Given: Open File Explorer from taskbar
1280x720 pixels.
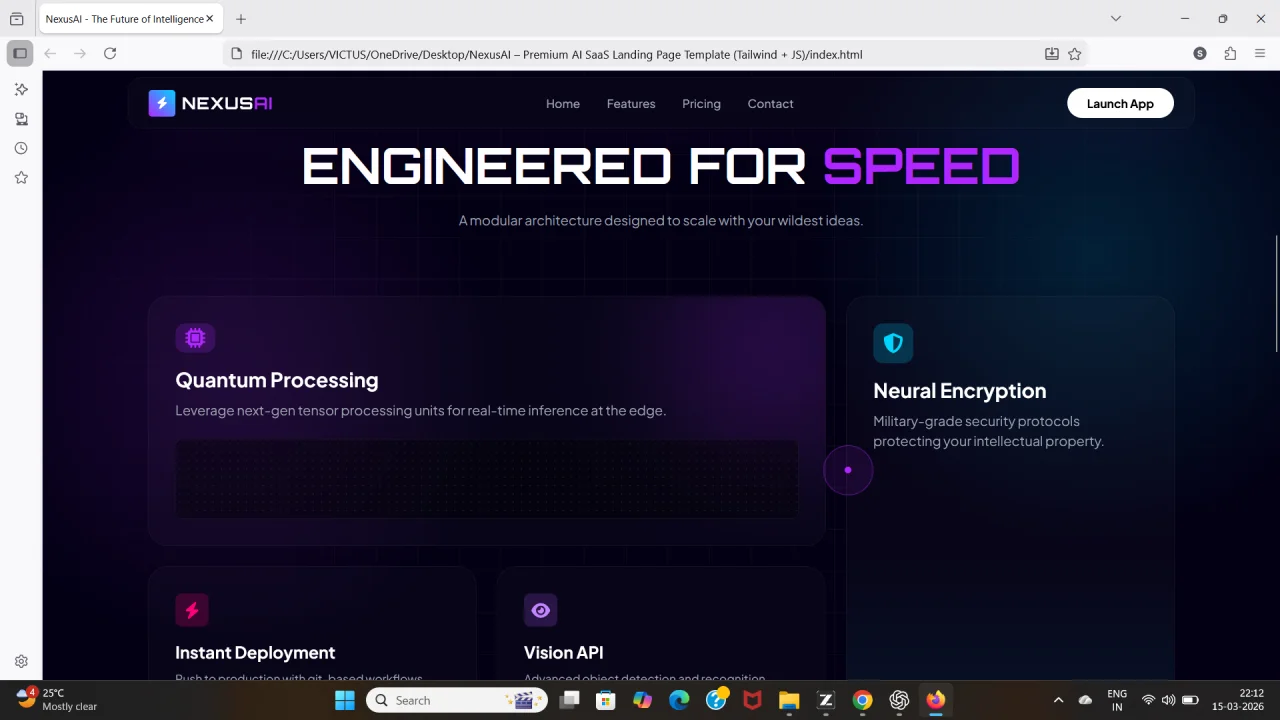Looking at the screenshot, I should tap(789, 700).
